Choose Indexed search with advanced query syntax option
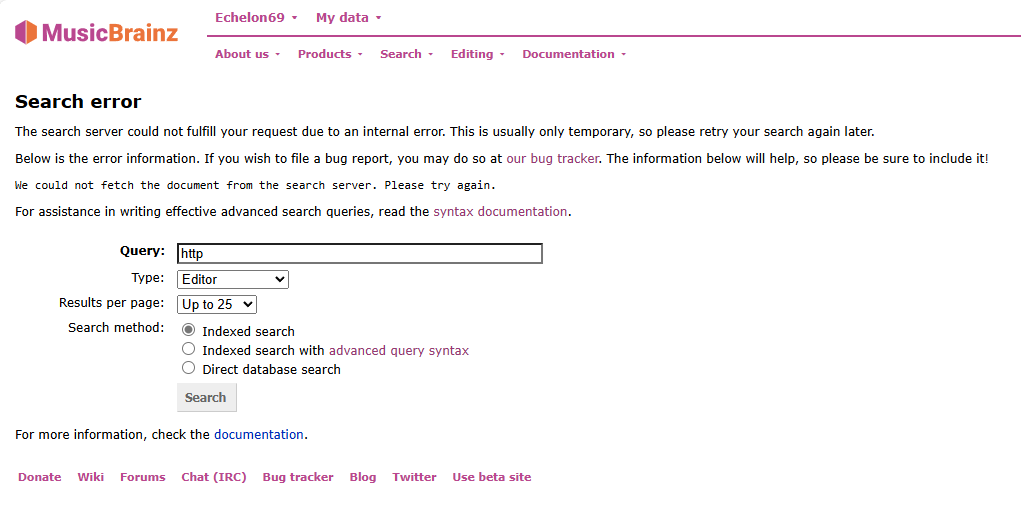Image resolution: width=1021 pixels, height=524 pixels. coord(188,349)
